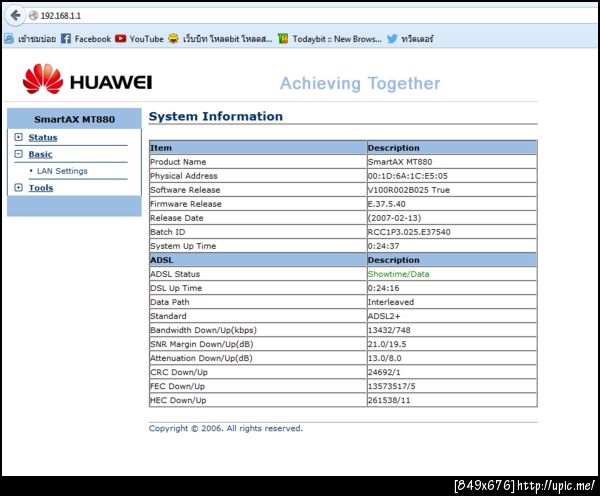The width and height of the screenshot is (600, 496).
Task: Open the YouTube bookmark label
Action: (147, 39)
